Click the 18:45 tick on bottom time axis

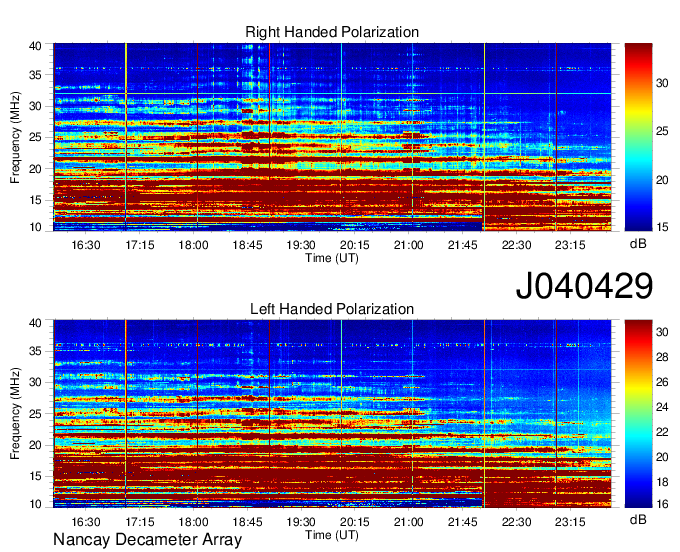[247, 522]
